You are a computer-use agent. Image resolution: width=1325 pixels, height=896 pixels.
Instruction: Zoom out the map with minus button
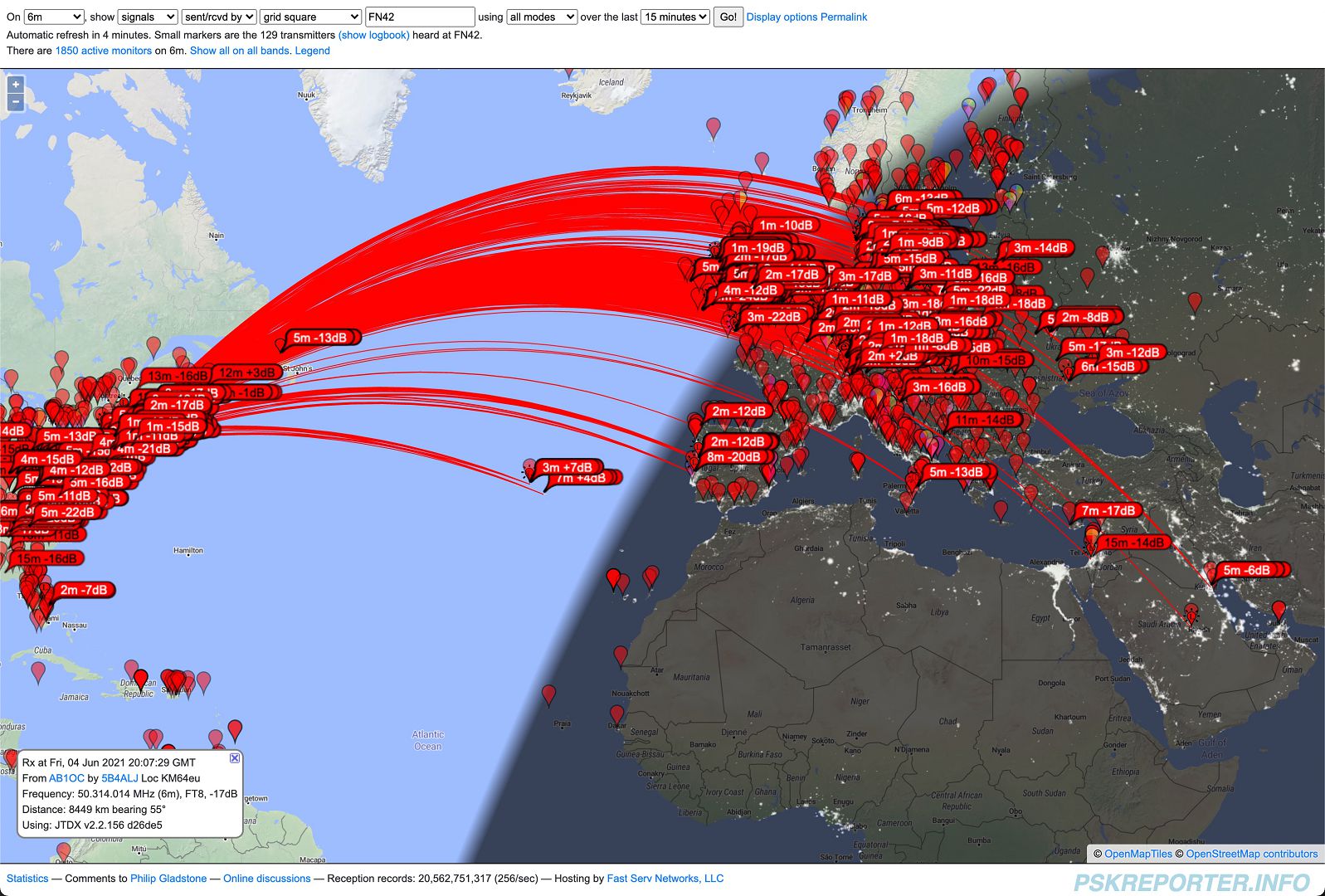(15, 102)
